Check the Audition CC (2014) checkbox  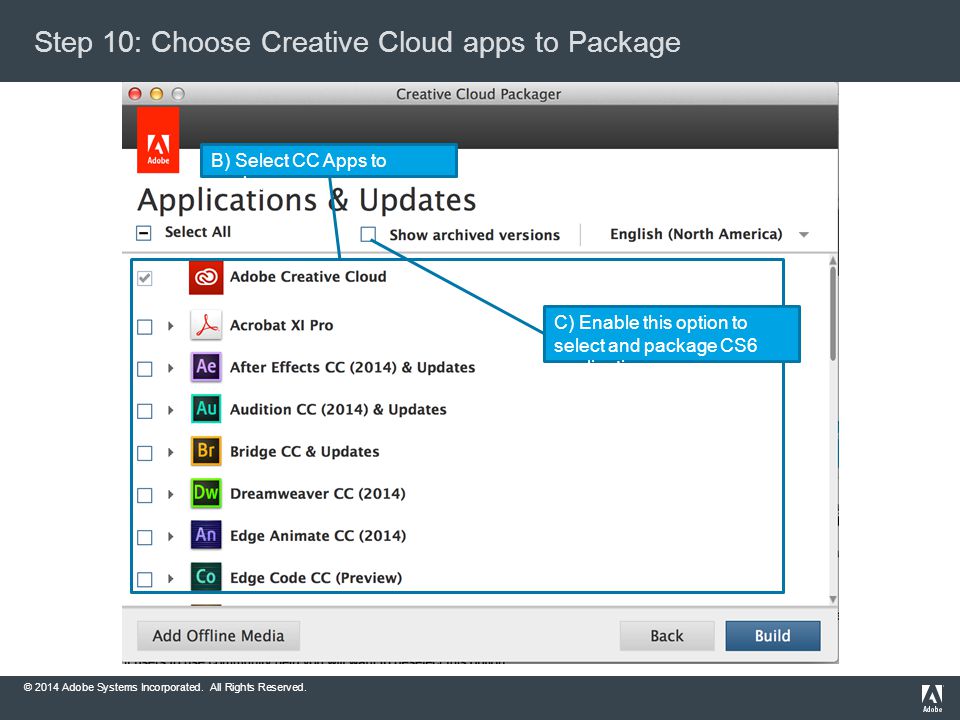pos(144,411)
